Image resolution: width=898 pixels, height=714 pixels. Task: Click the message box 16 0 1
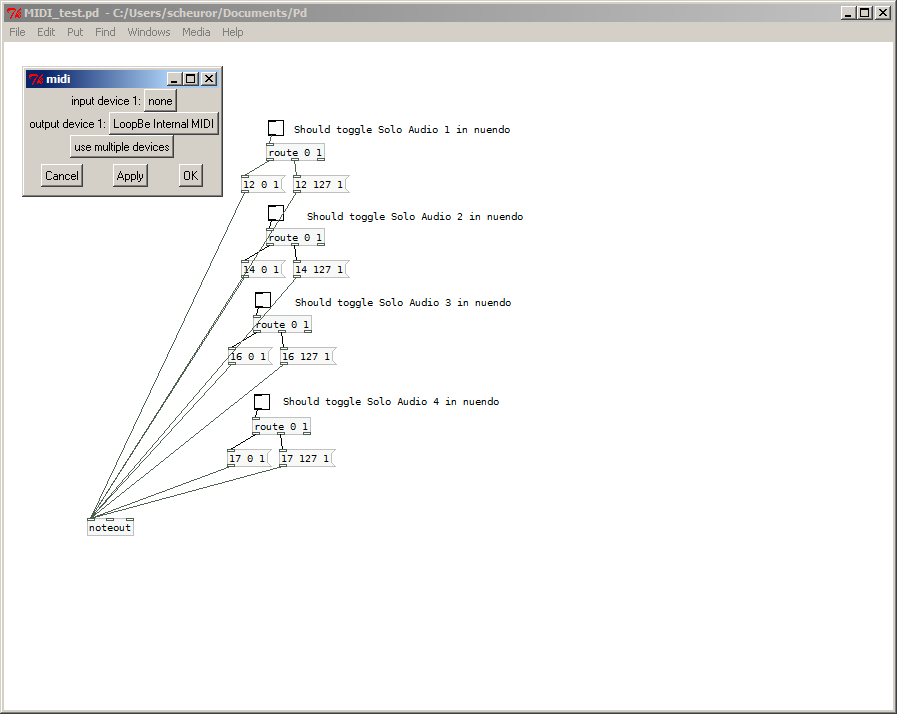click(x=250, y=356)
